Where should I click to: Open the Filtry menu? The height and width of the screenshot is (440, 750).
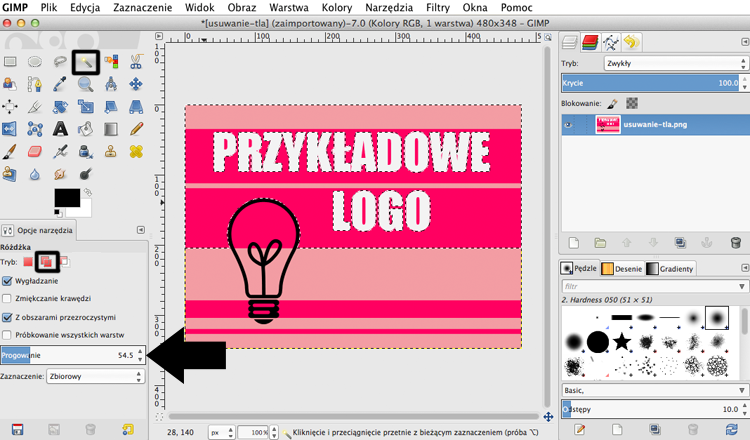[x=438, y=8]
